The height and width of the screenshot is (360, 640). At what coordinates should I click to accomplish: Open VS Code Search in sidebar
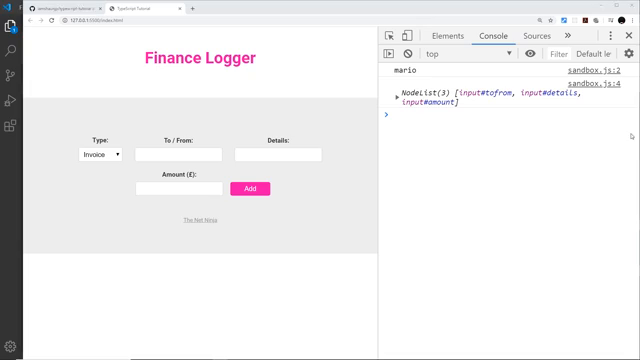click(x=10, y=51)
